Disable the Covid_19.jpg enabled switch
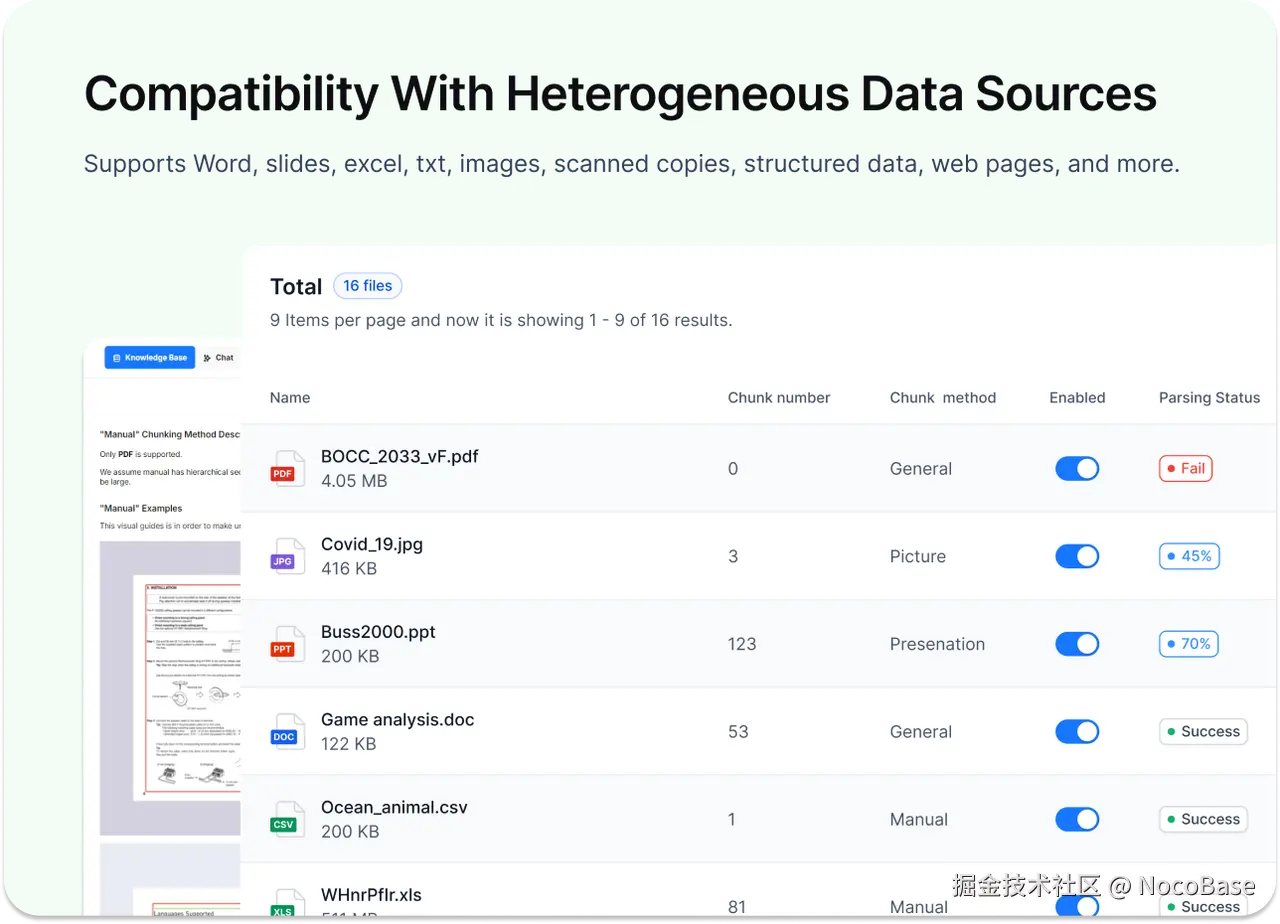Screen dimensions: 1280x924 pos(1077,556)
